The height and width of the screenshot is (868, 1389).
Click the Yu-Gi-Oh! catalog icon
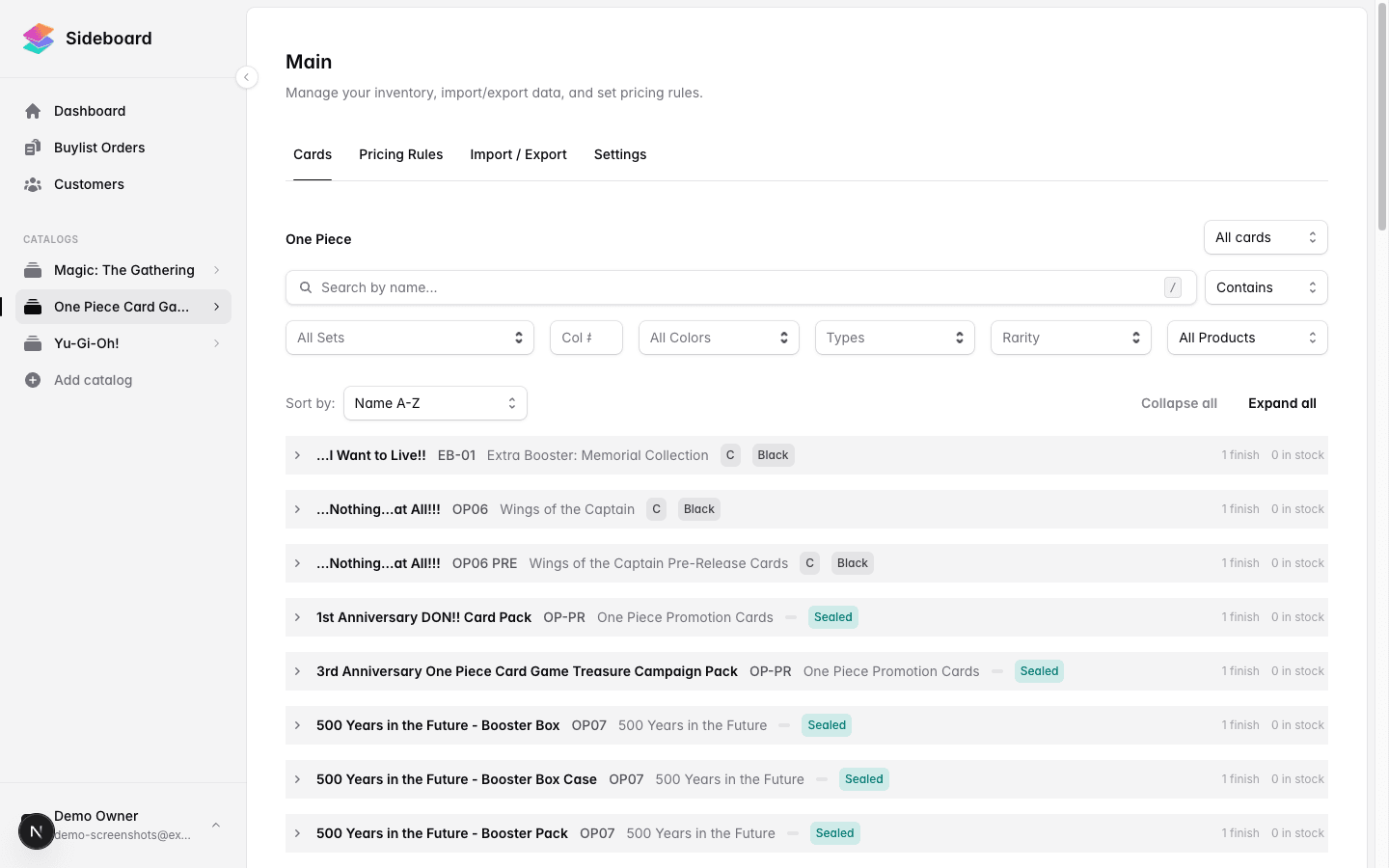pos(33,343)
